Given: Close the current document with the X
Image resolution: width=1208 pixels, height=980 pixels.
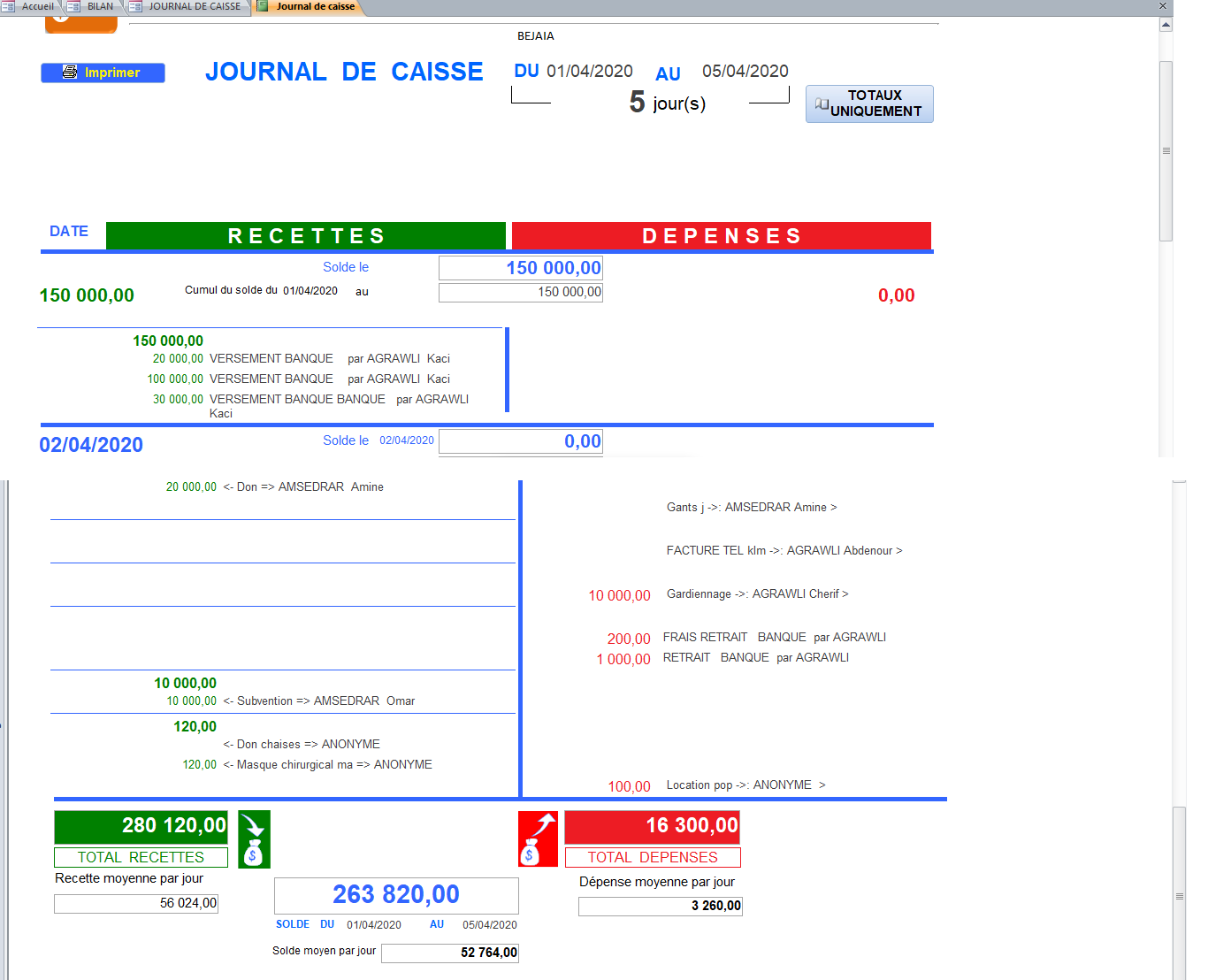Looking at the screenshot, I should [x=1163, y=6].
